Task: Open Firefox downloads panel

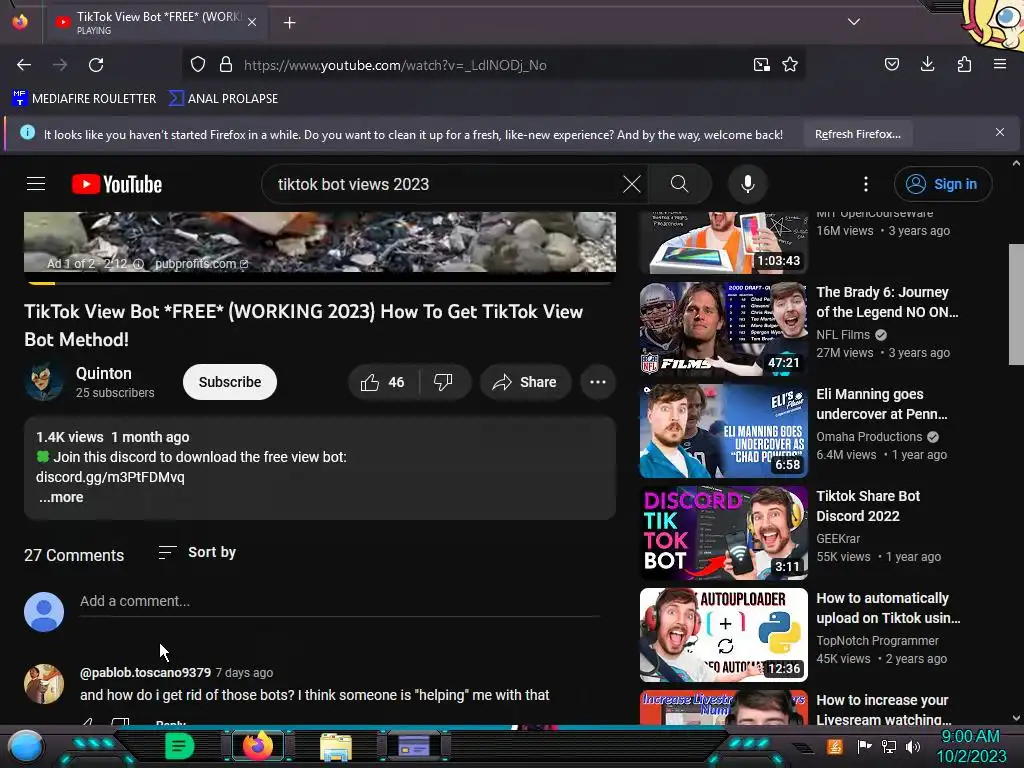Action: click(927, 64)
